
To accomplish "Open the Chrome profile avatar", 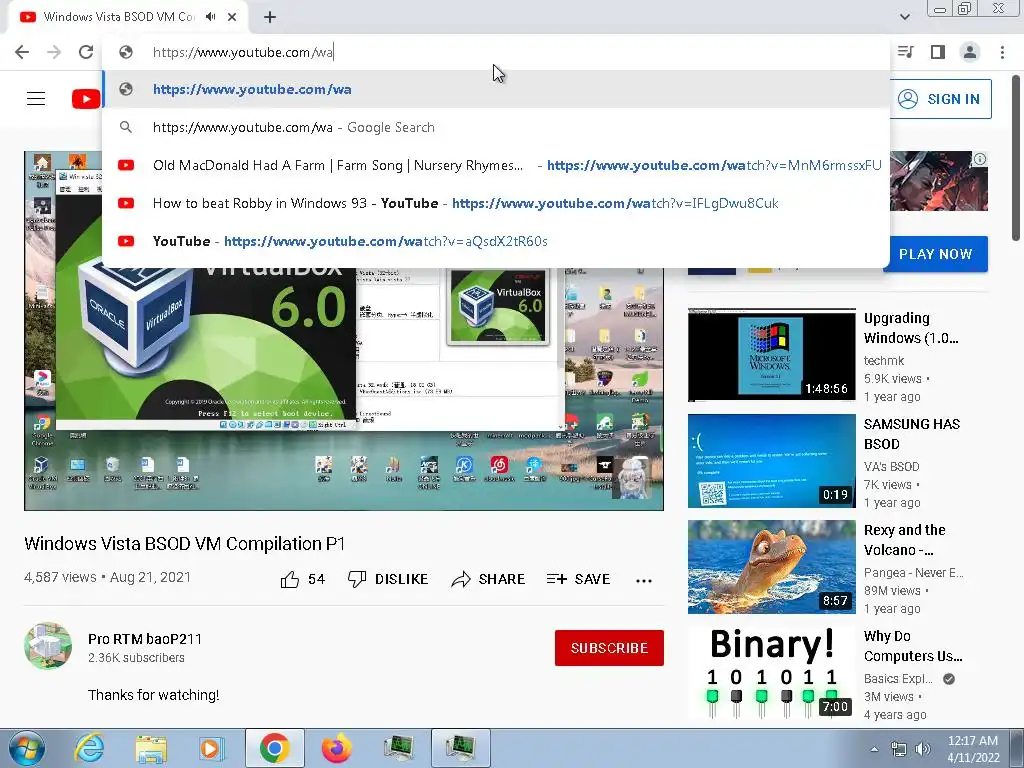I will 970,52.
